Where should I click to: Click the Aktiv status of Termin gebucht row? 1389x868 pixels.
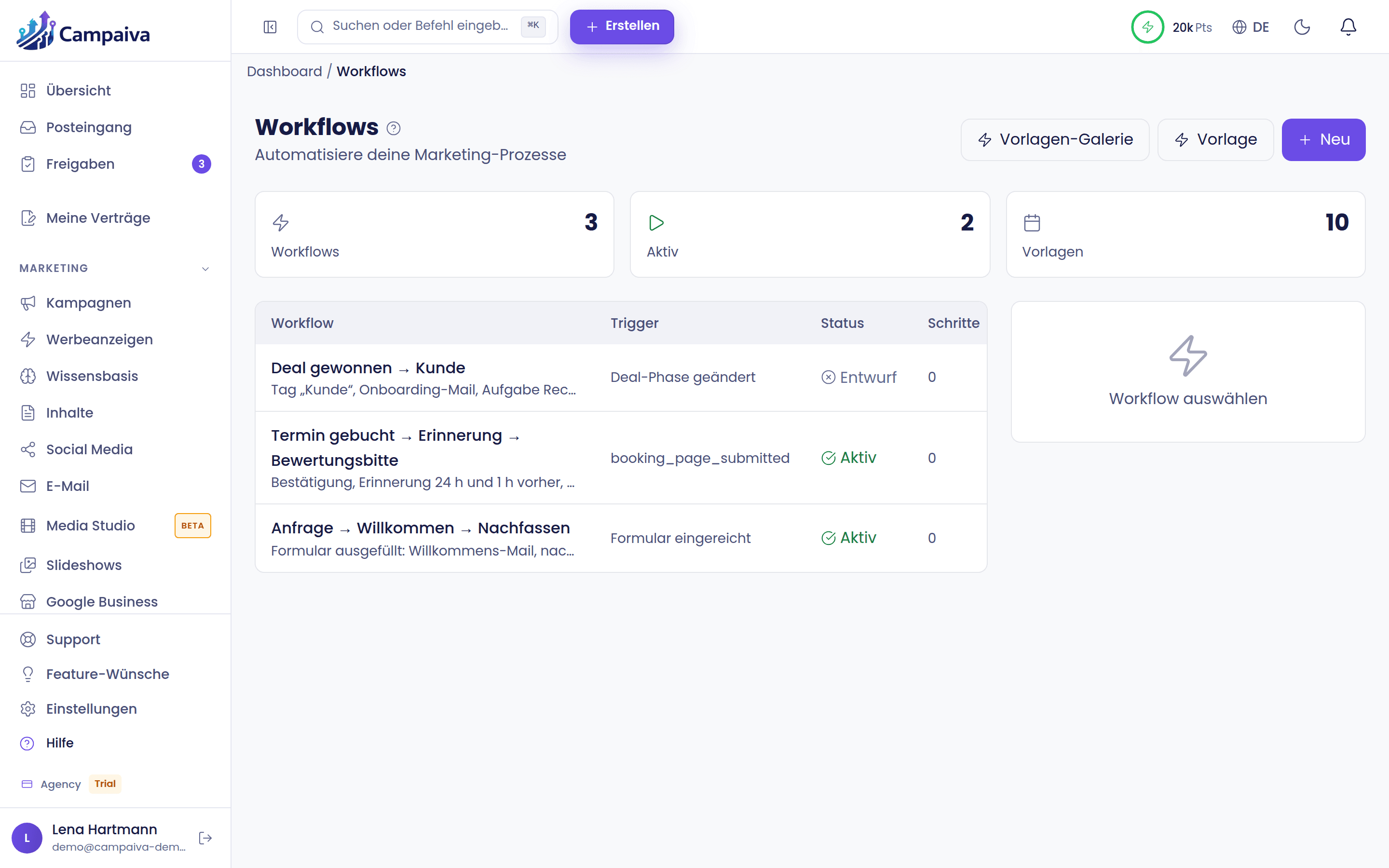point(849,458)
